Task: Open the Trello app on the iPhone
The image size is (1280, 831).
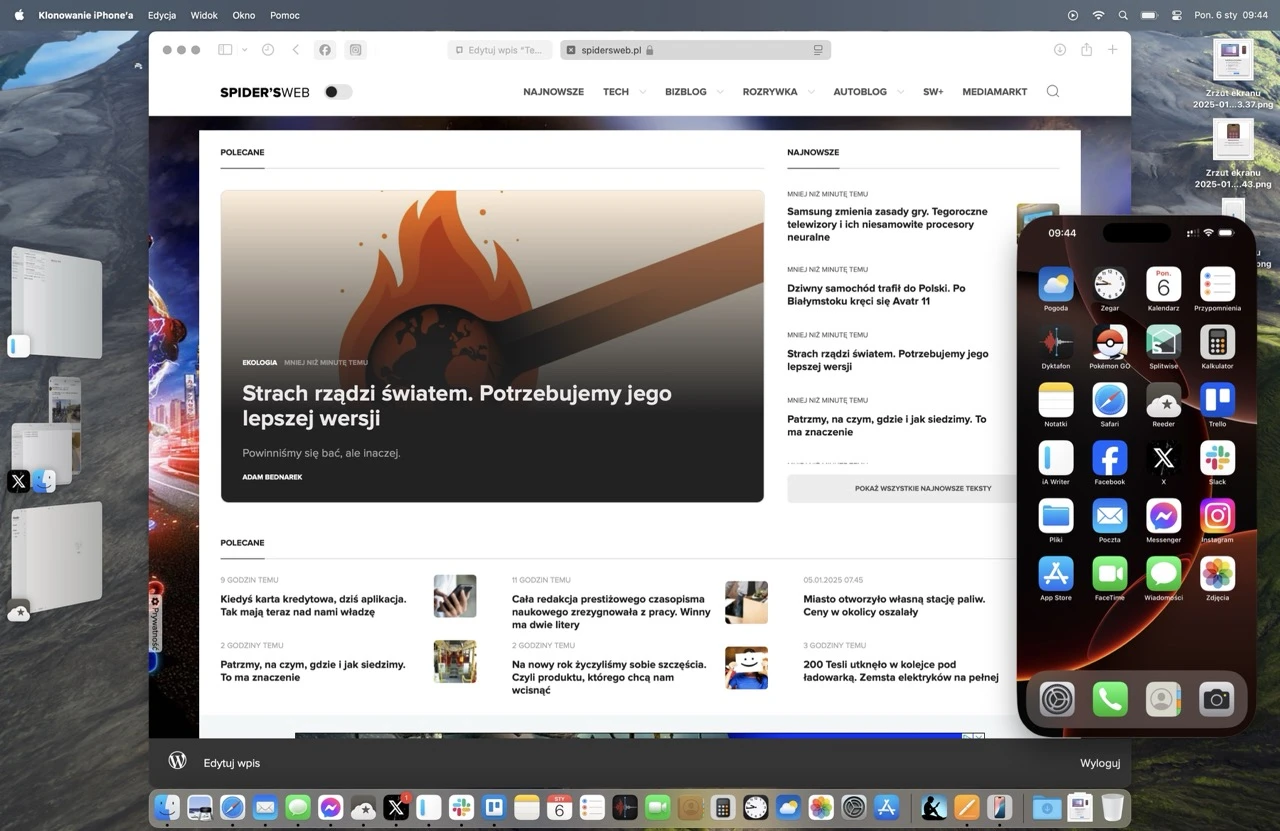Action: (x=1217, y=400)
